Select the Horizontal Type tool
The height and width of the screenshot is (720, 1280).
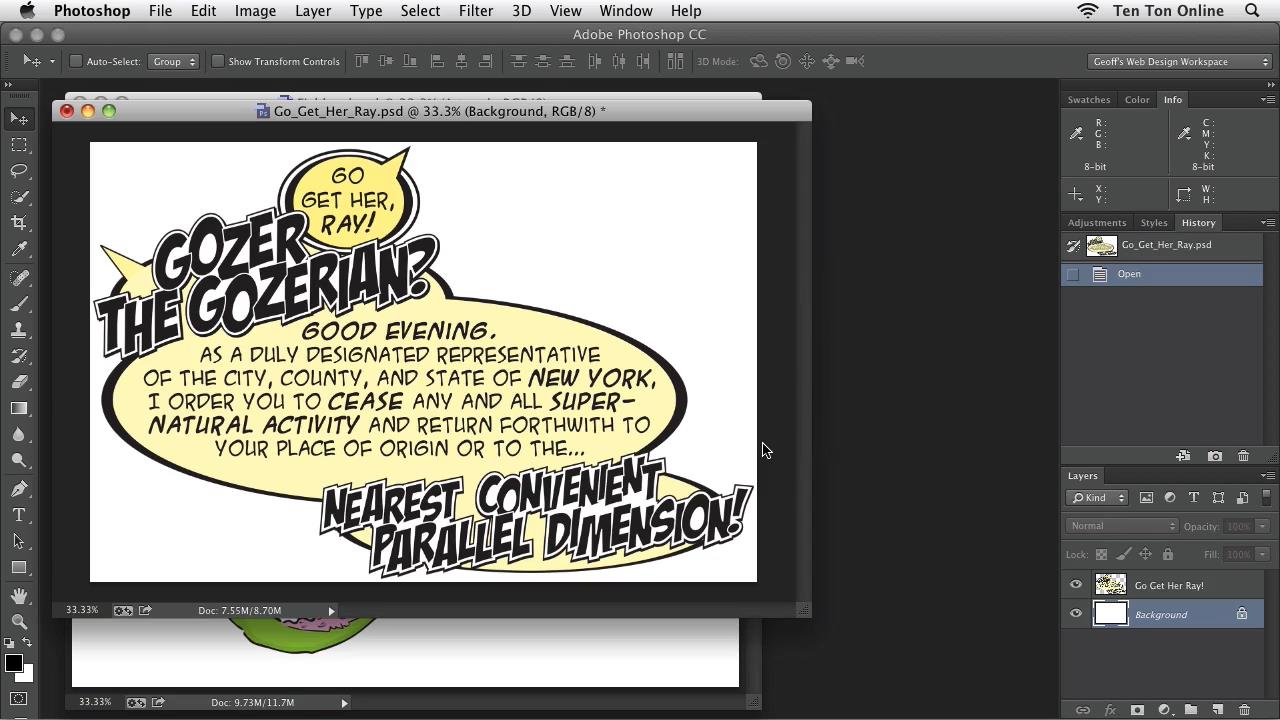19,515
